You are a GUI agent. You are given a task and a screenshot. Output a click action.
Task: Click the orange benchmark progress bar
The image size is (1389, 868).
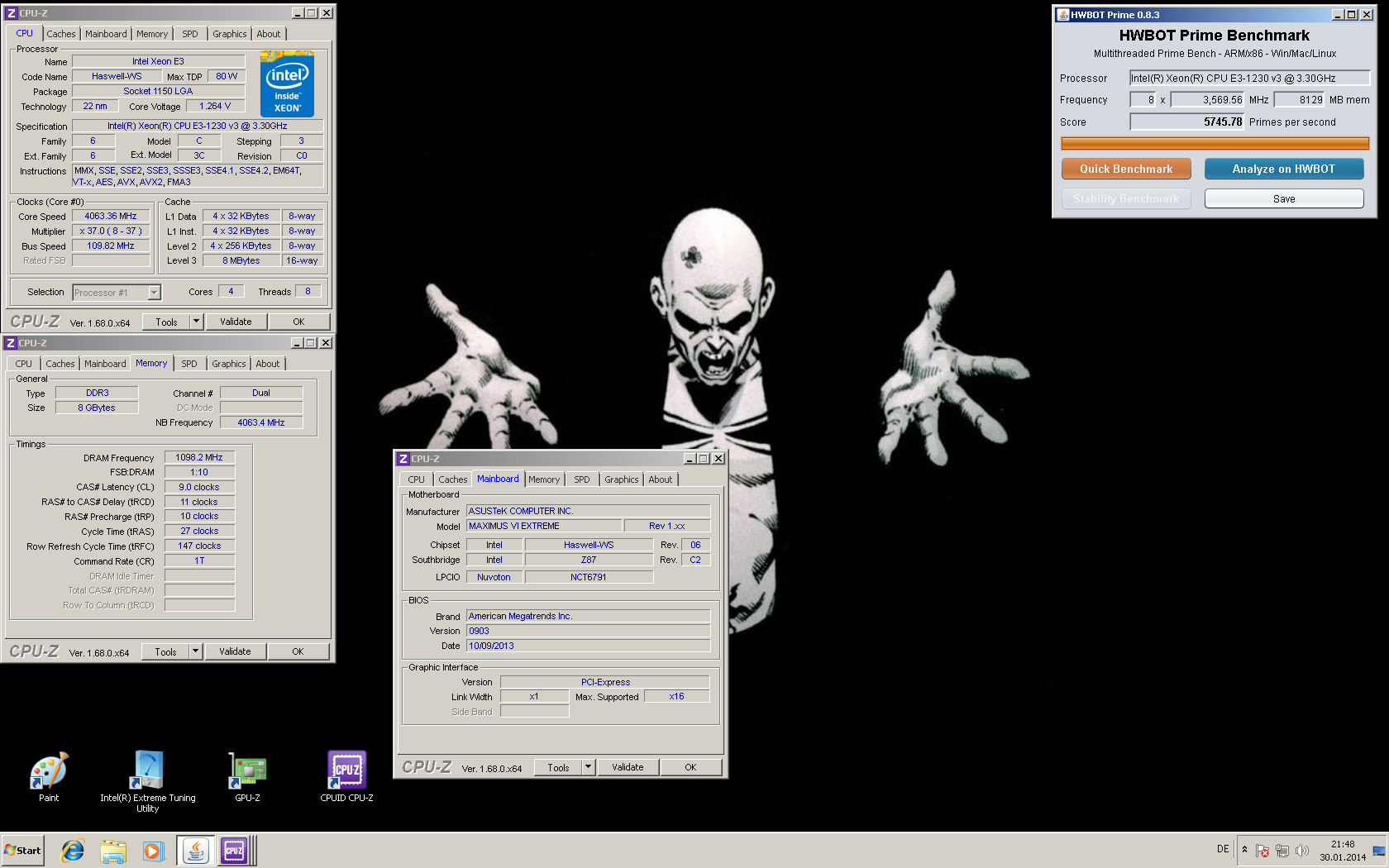point(1215,144)
